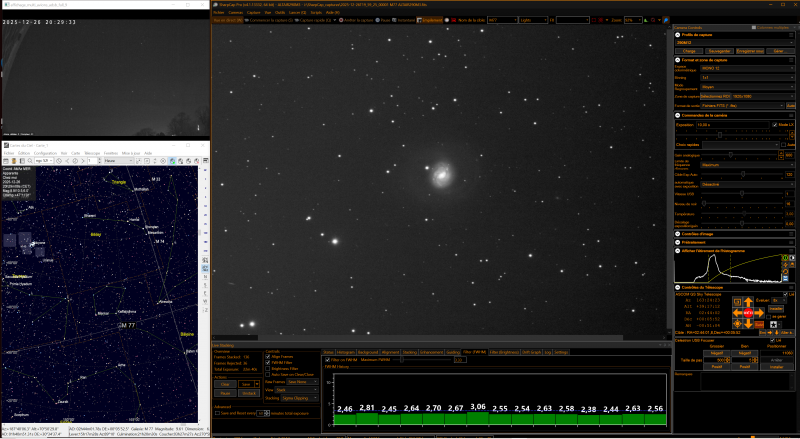The width and height of the screenshot is (800, 439).
Task: Click the green histogram stretch icon near Zoom
Action: [x=645, y=20]
